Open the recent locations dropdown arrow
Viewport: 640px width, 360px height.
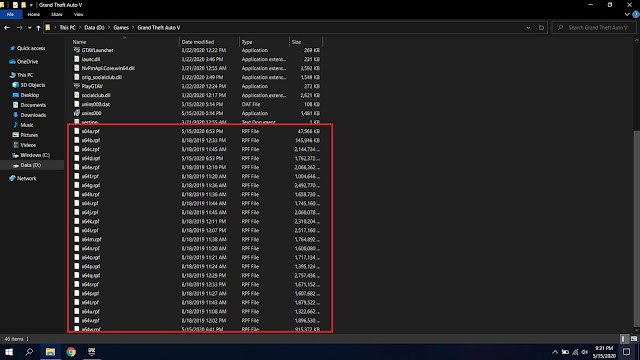click(29, 28)
